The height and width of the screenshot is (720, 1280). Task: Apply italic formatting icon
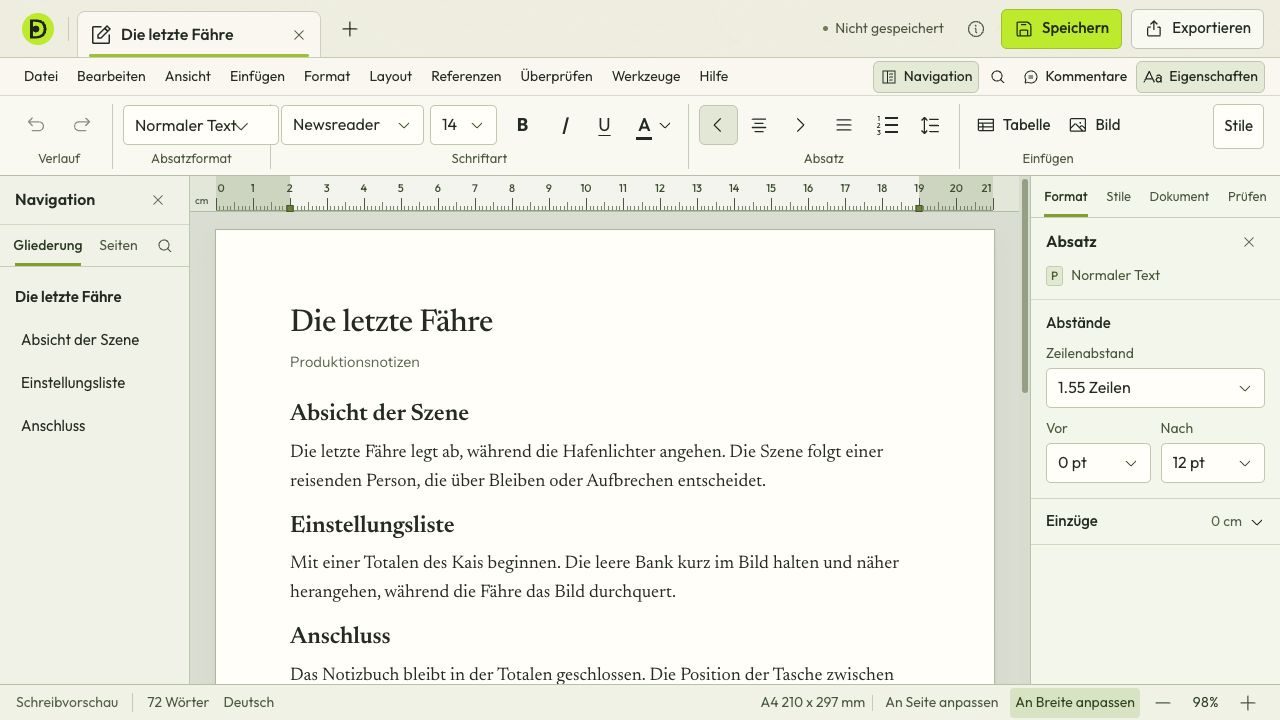(565, 125)
